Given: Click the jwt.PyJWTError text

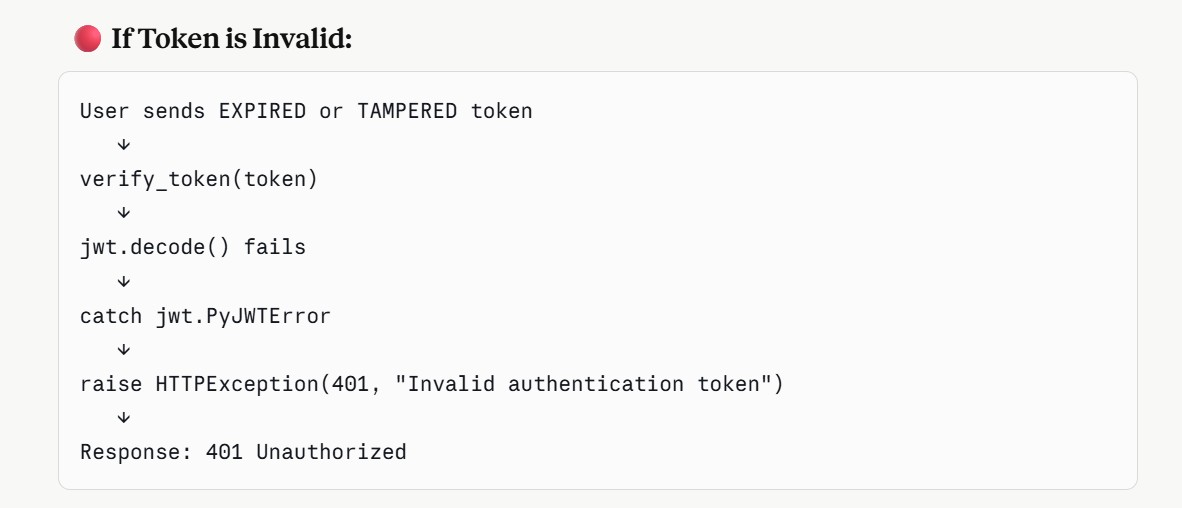Looking at the screenshot, I should 243,316.
